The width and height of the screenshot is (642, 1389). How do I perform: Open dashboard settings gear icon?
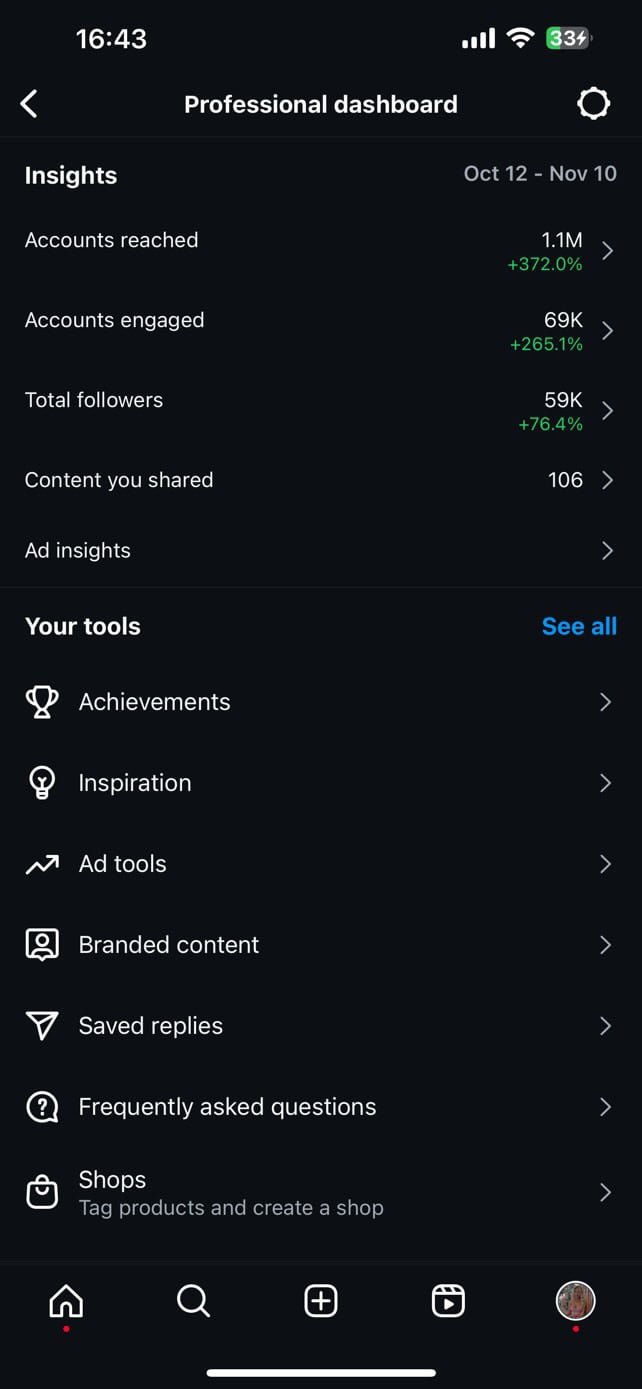click(x=593, y=104)
